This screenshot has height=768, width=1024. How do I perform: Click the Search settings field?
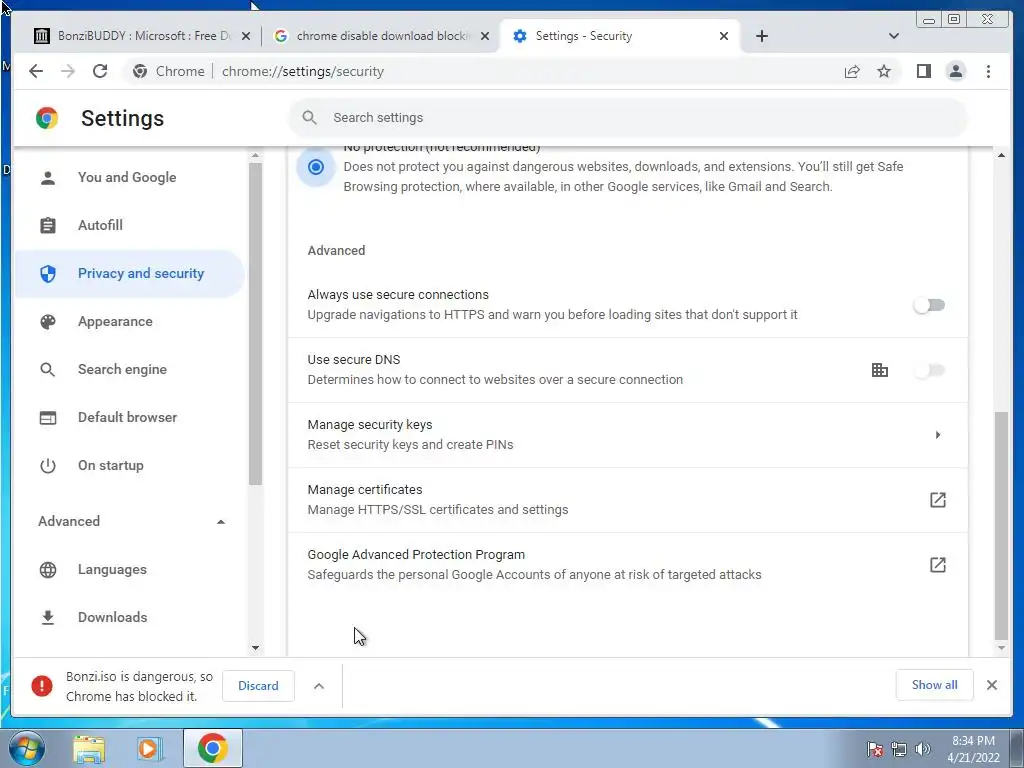tap(628, 118)
